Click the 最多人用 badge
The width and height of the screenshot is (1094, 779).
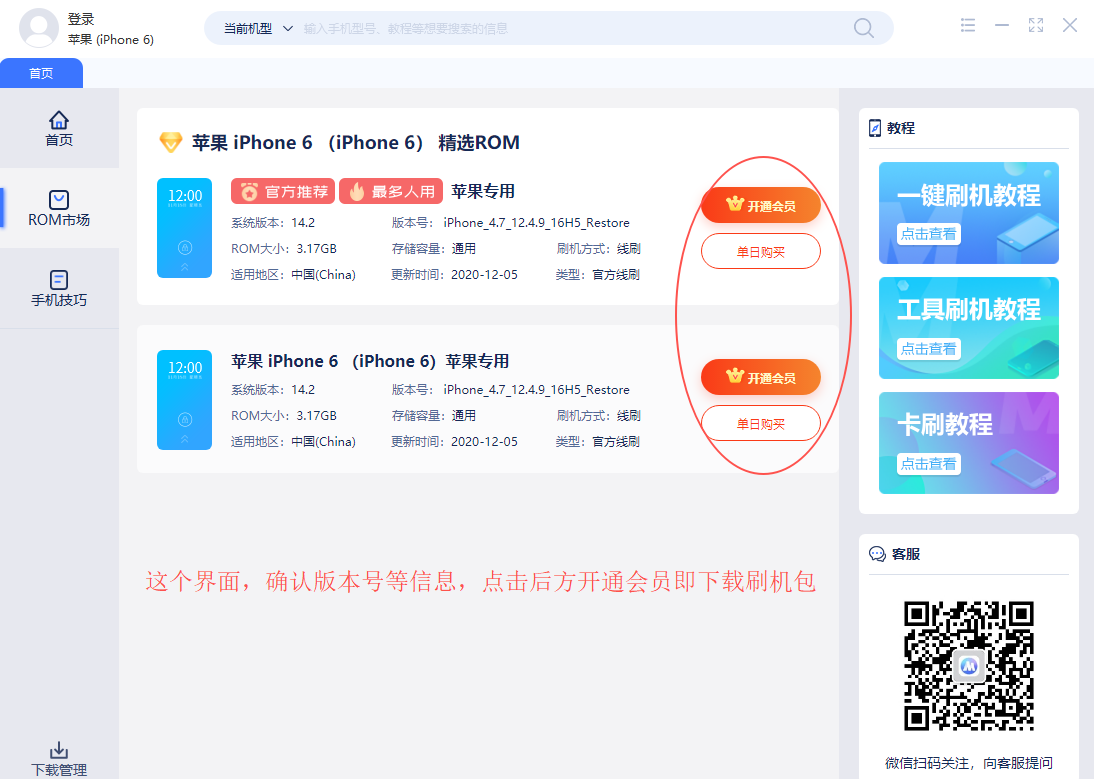[x=391, y=191]
